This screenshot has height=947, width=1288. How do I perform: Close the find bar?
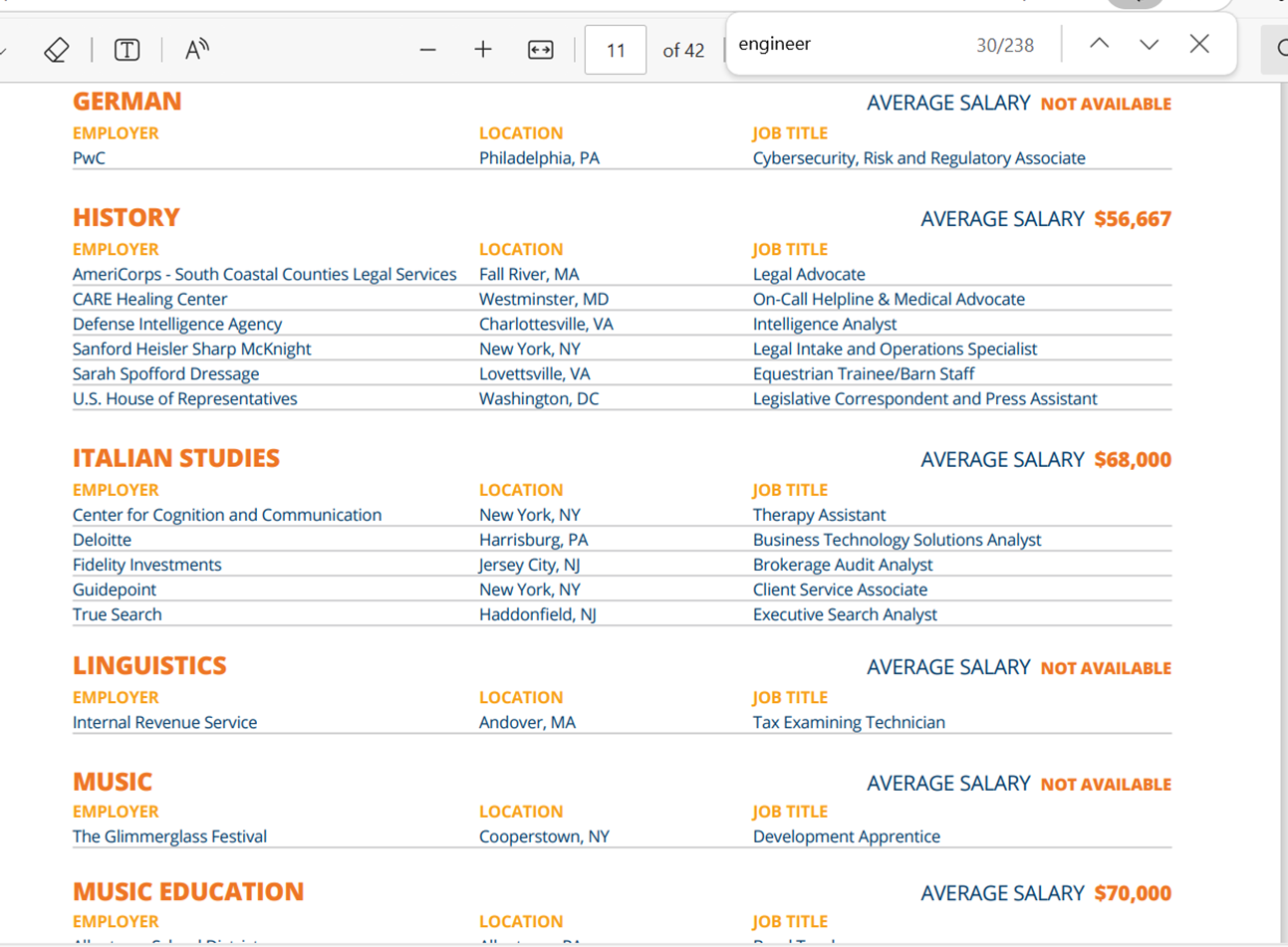1199,44
